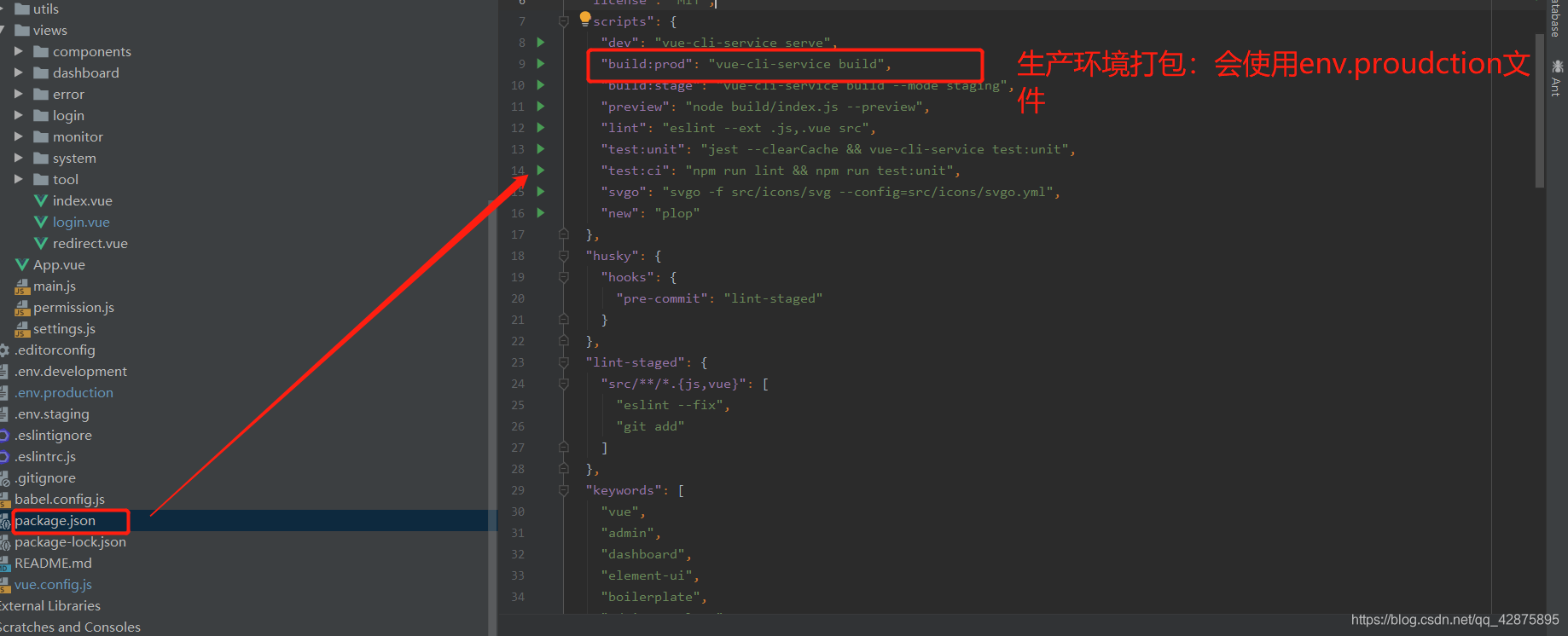Run the "svgo" script gutter arrow
The image size is (1568, 636).
pos(541,191)
